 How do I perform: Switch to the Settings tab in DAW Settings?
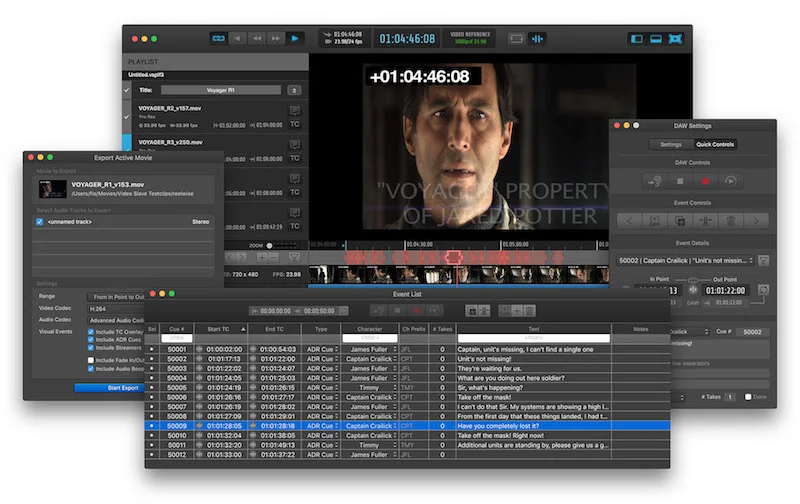click(x=671, y=144)
